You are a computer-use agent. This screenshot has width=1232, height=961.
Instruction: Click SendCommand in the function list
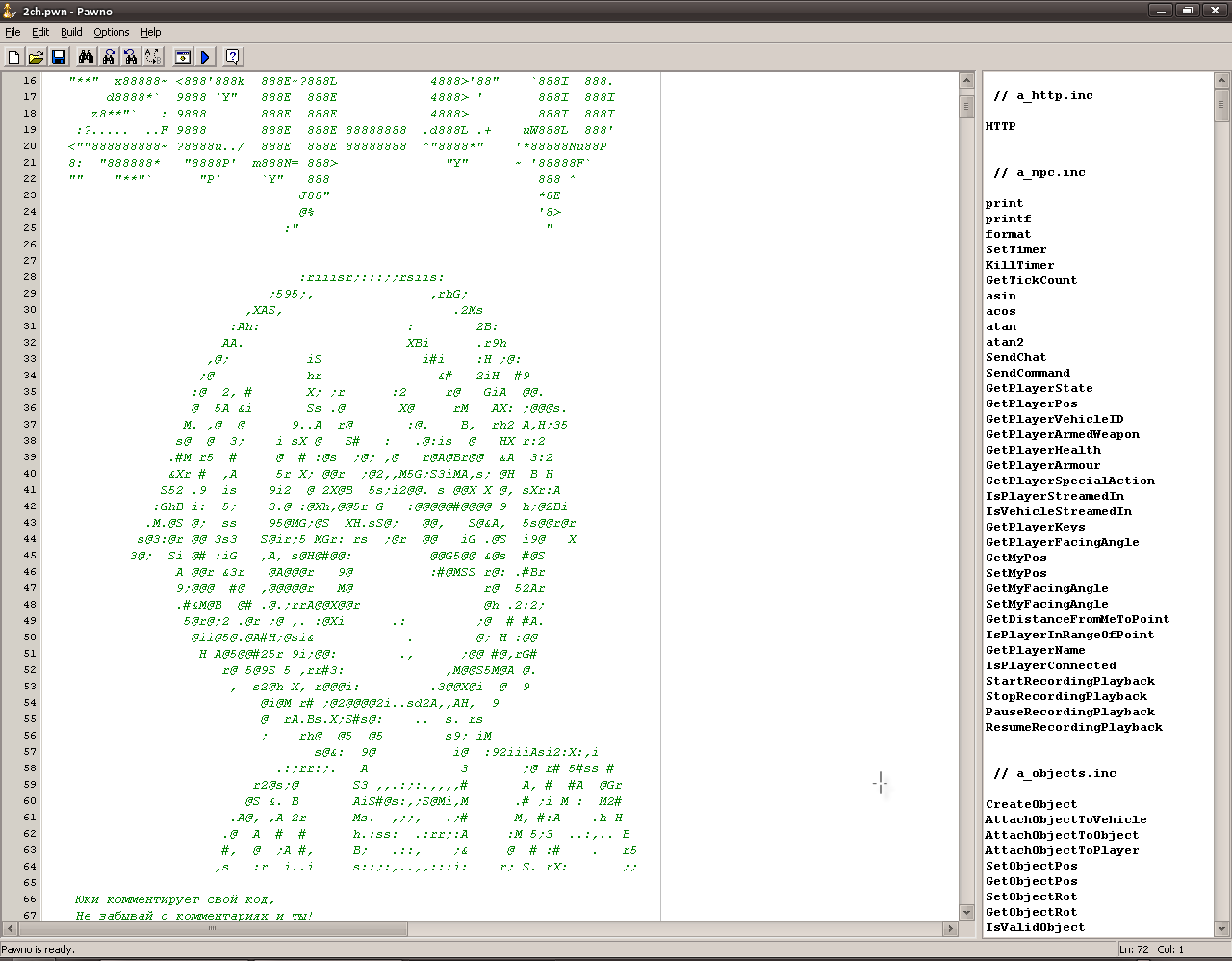pyautogui.click(x=1027, y=373)
